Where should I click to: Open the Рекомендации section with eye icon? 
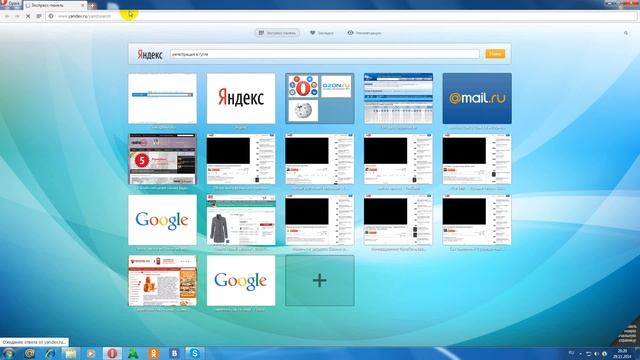tap(364, 33)
